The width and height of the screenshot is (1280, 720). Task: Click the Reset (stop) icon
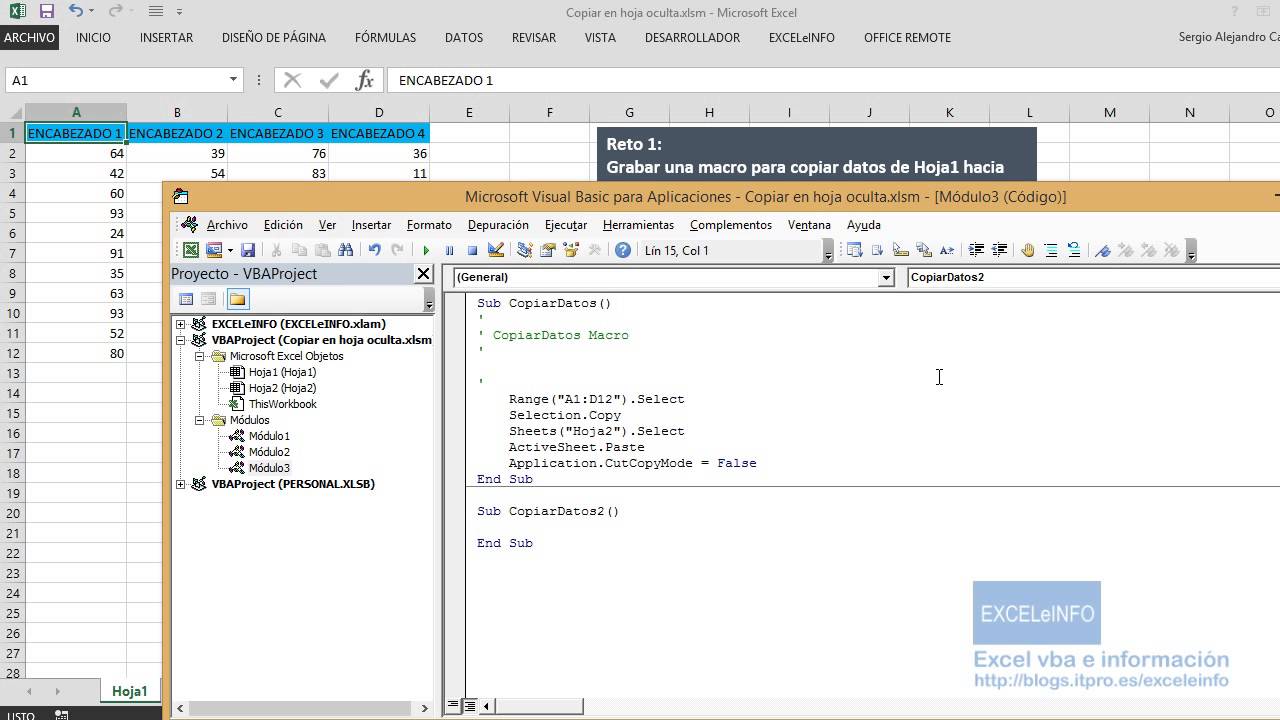point(472,250)
